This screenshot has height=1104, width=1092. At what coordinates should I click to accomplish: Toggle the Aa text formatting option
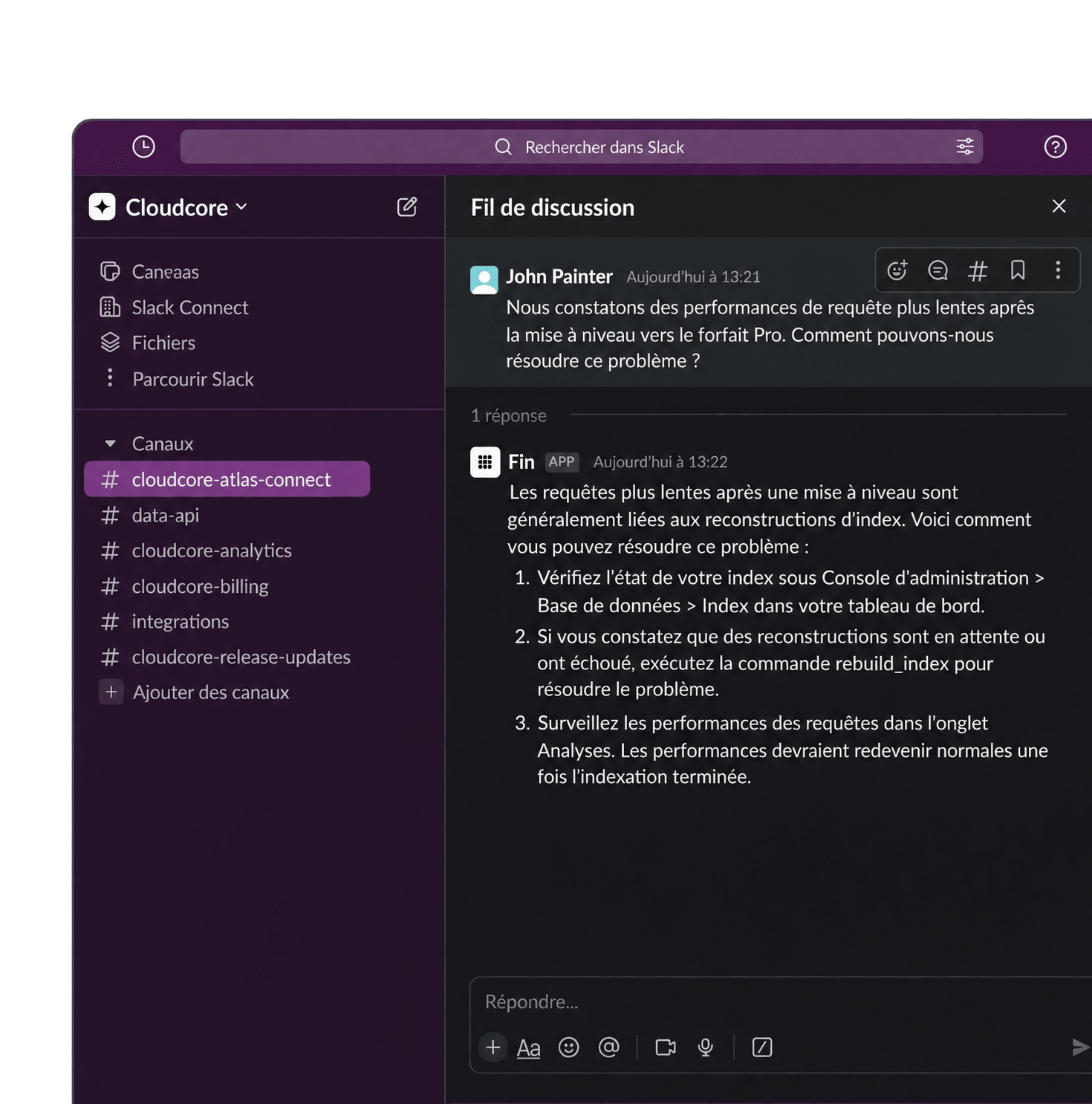click(528, 1048)
